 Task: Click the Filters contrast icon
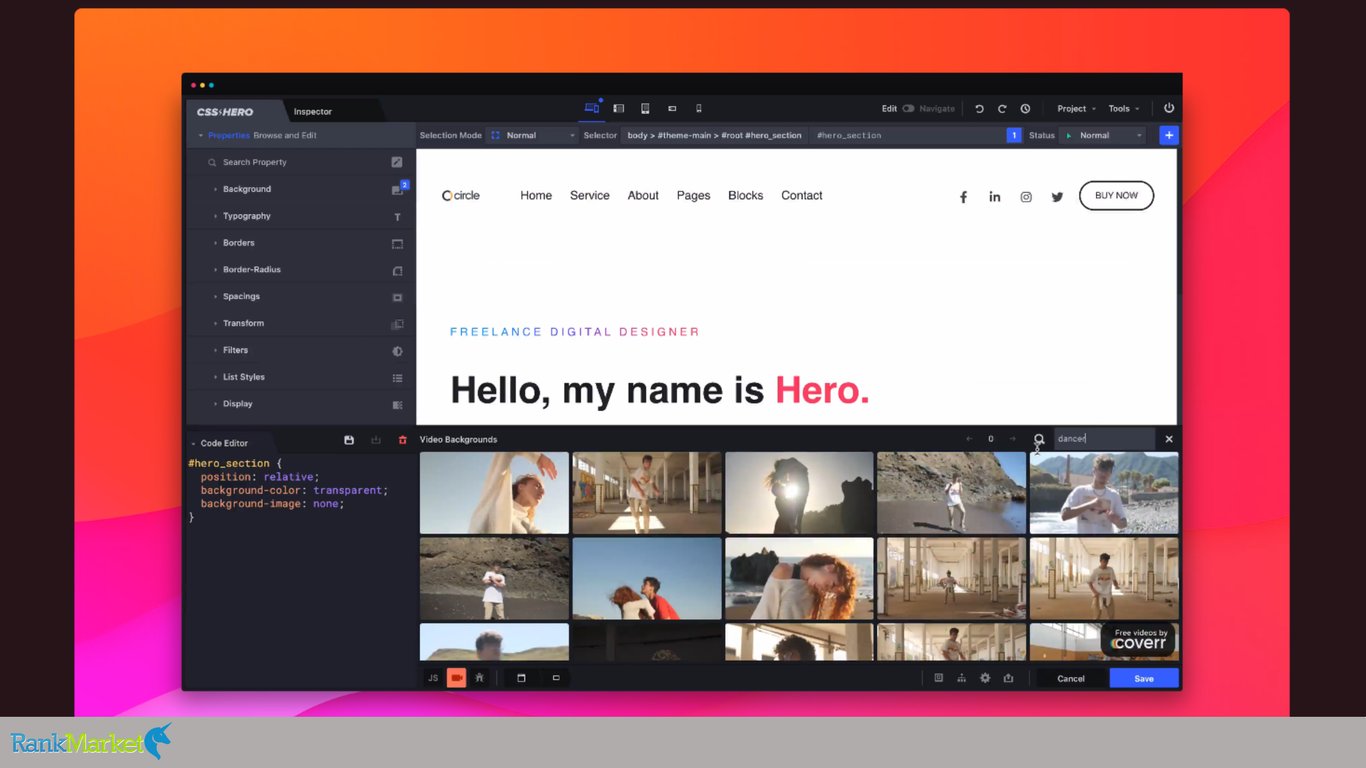[397, 351]
